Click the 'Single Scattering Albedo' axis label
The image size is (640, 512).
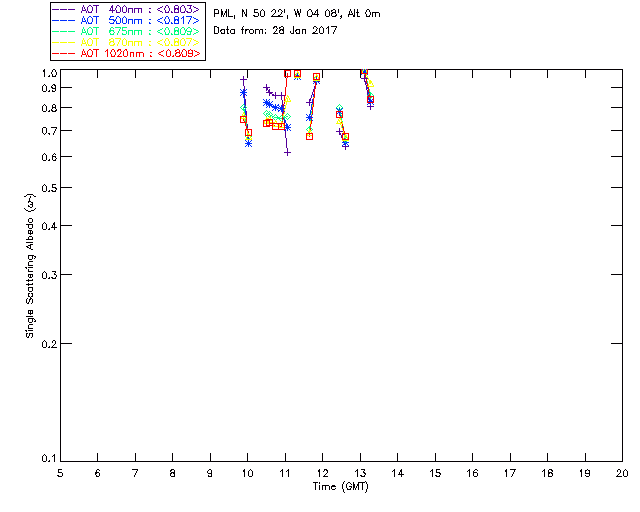pyautogui.click(x=30, y=266)
